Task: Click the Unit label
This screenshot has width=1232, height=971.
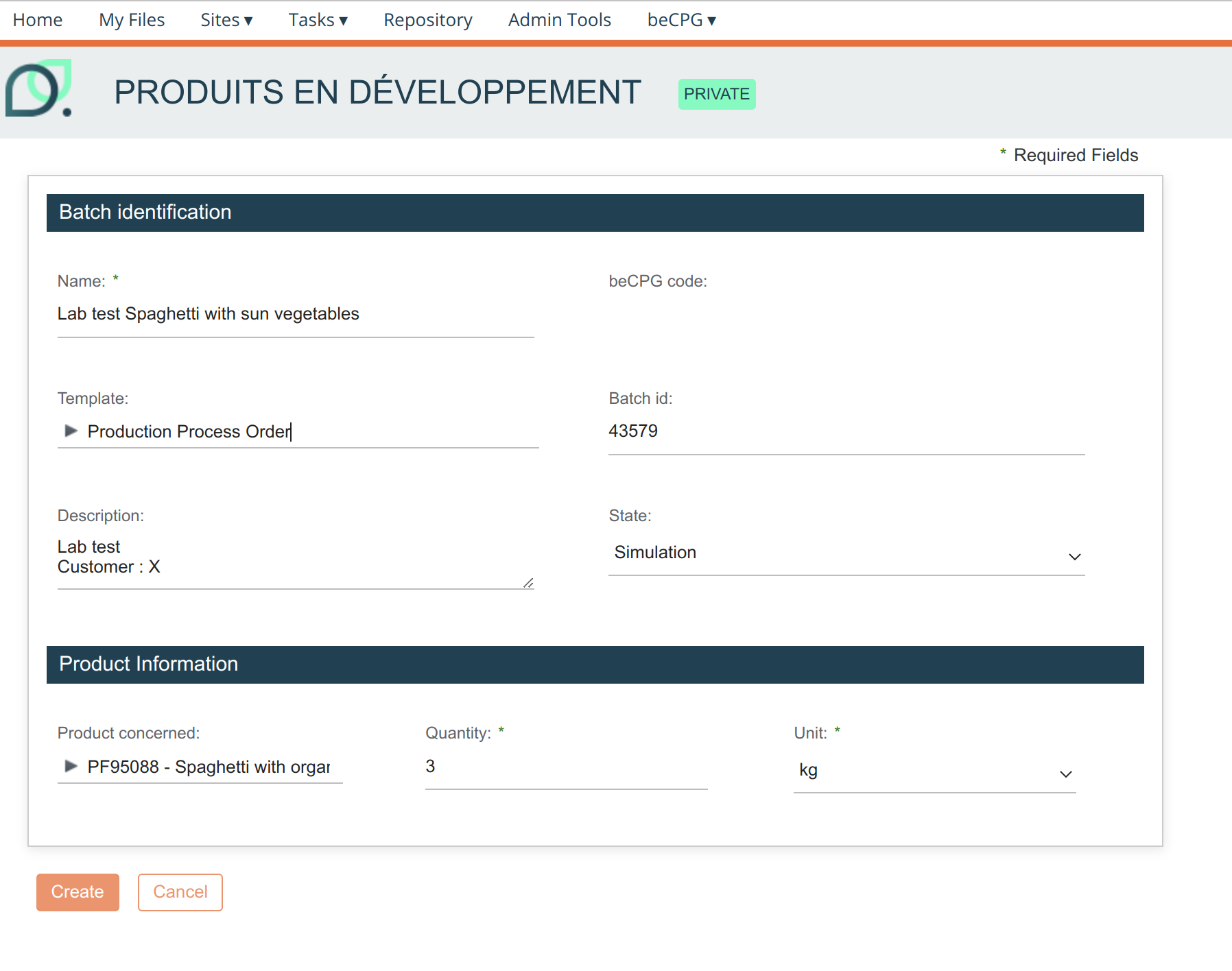Action: pyautogui.click(x=810, y=733)
